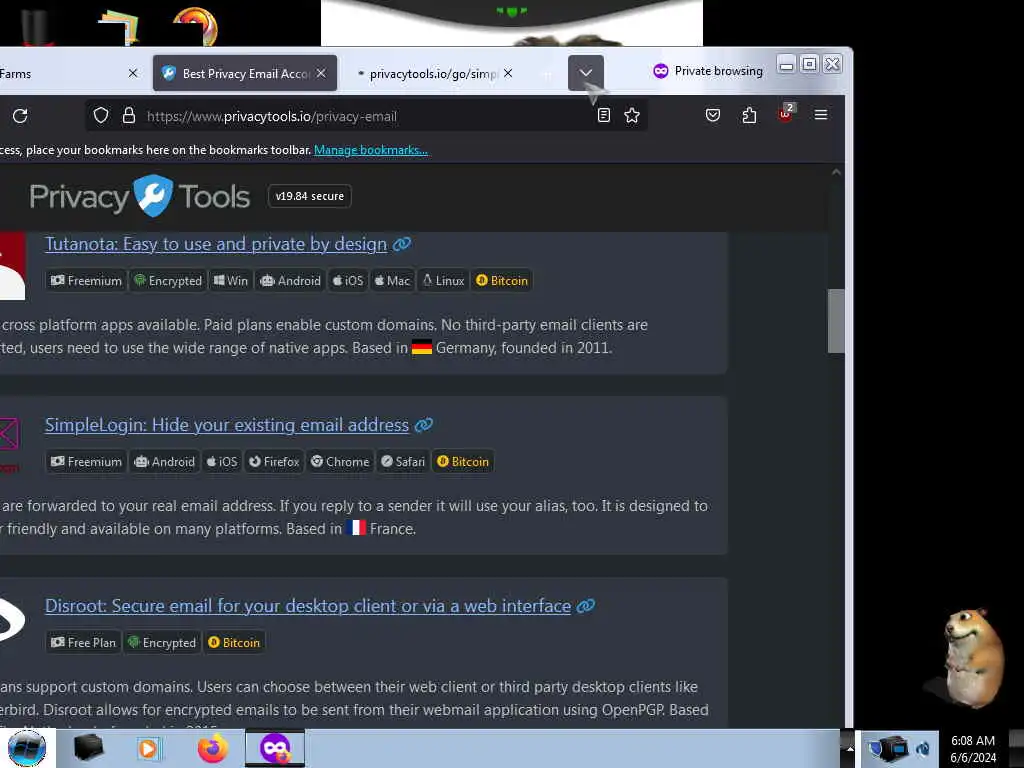Click SimpleLogin's Android tag
The height and width of the screenshot is (768, 1024).
pyautogui.click(x=165, y=462)
